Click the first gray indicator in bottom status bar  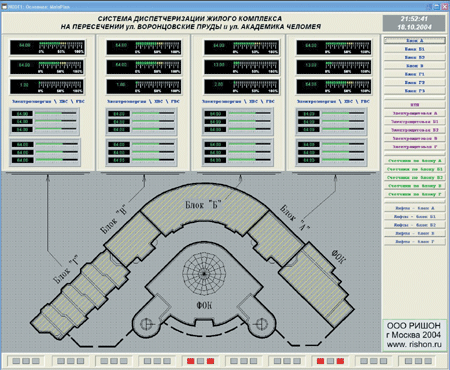pyautogui.click(x=16, y=361)
